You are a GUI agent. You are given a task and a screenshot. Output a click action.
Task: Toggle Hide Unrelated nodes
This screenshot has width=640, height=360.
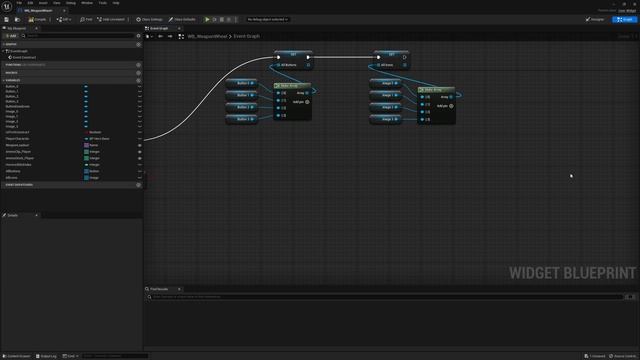tap(111, 19)
